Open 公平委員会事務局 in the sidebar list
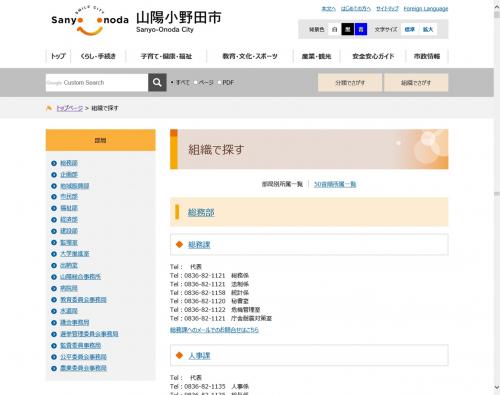The height and width of the screenshot is (395, 500). (x=83, y=357)
